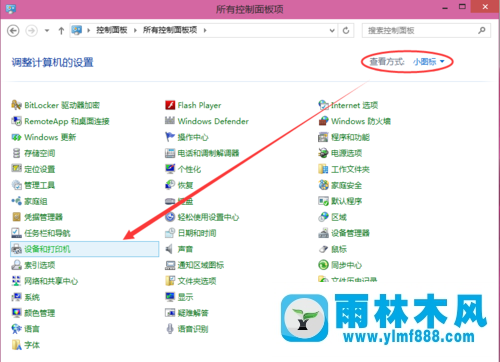Select 控制面板 in the address breadcrumb
The width and height of the screenshot is (500, 362).
point(112,30)
